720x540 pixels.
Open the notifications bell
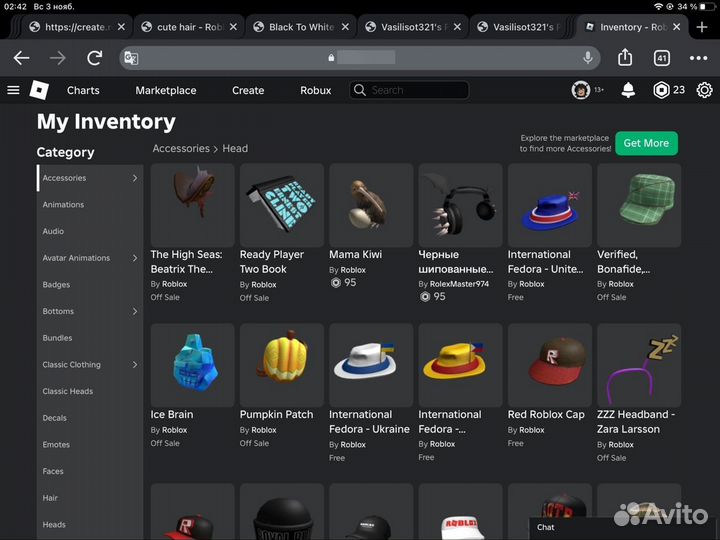628,90
